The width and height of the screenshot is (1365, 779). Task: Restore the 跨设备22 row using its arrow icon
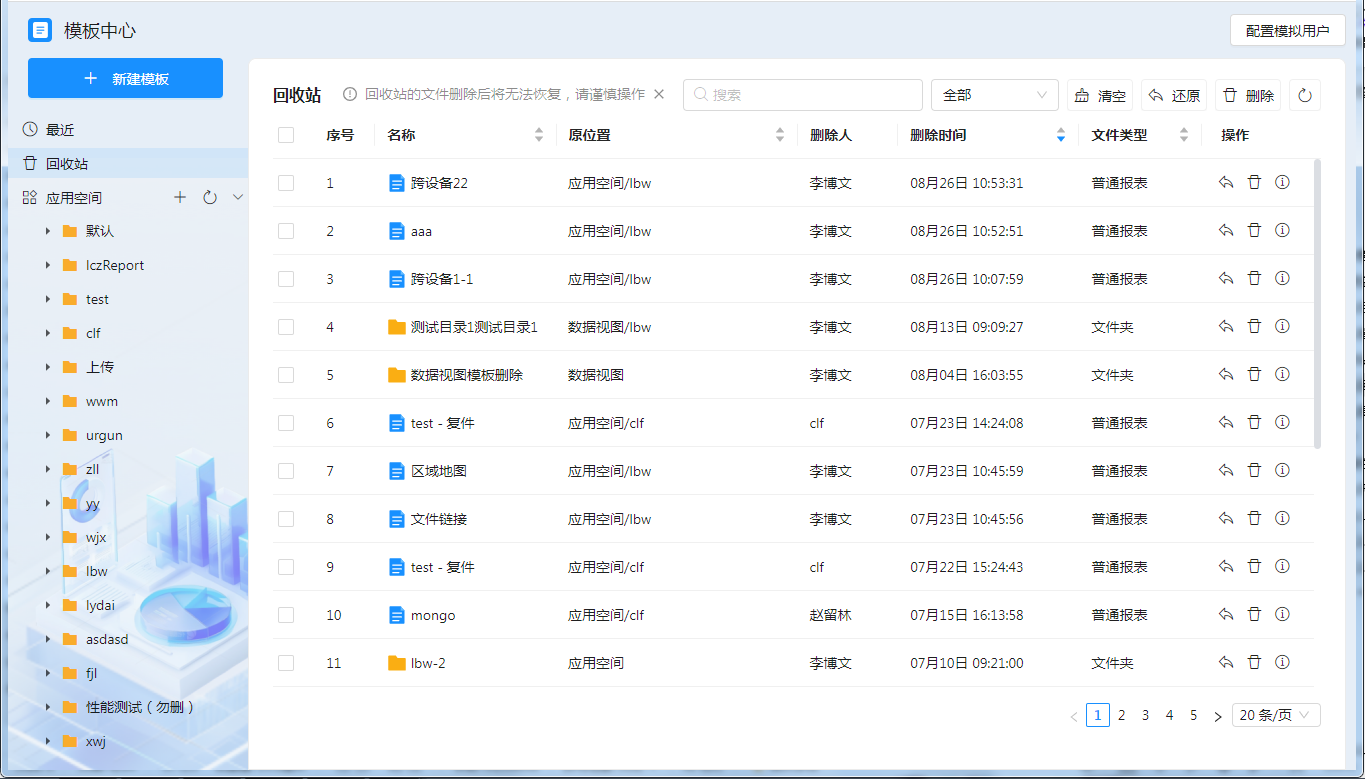(x=1226, y=182)
